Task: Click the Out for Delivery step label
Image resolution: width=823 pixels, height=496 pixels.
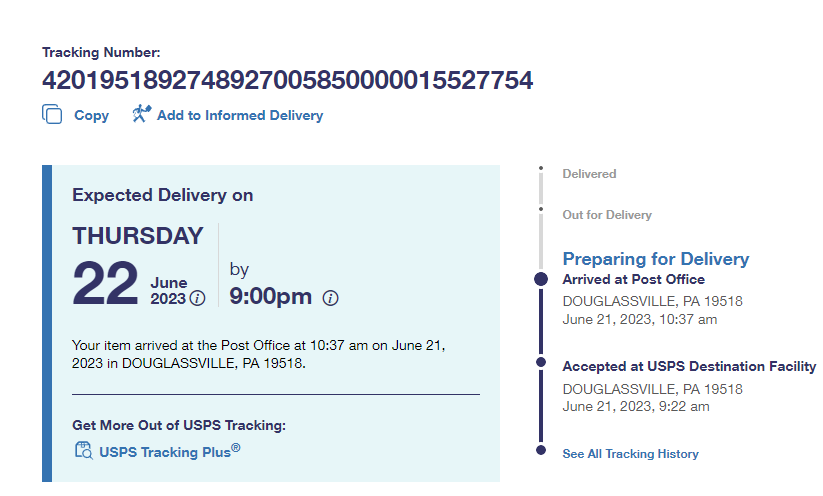Action: 606,215
